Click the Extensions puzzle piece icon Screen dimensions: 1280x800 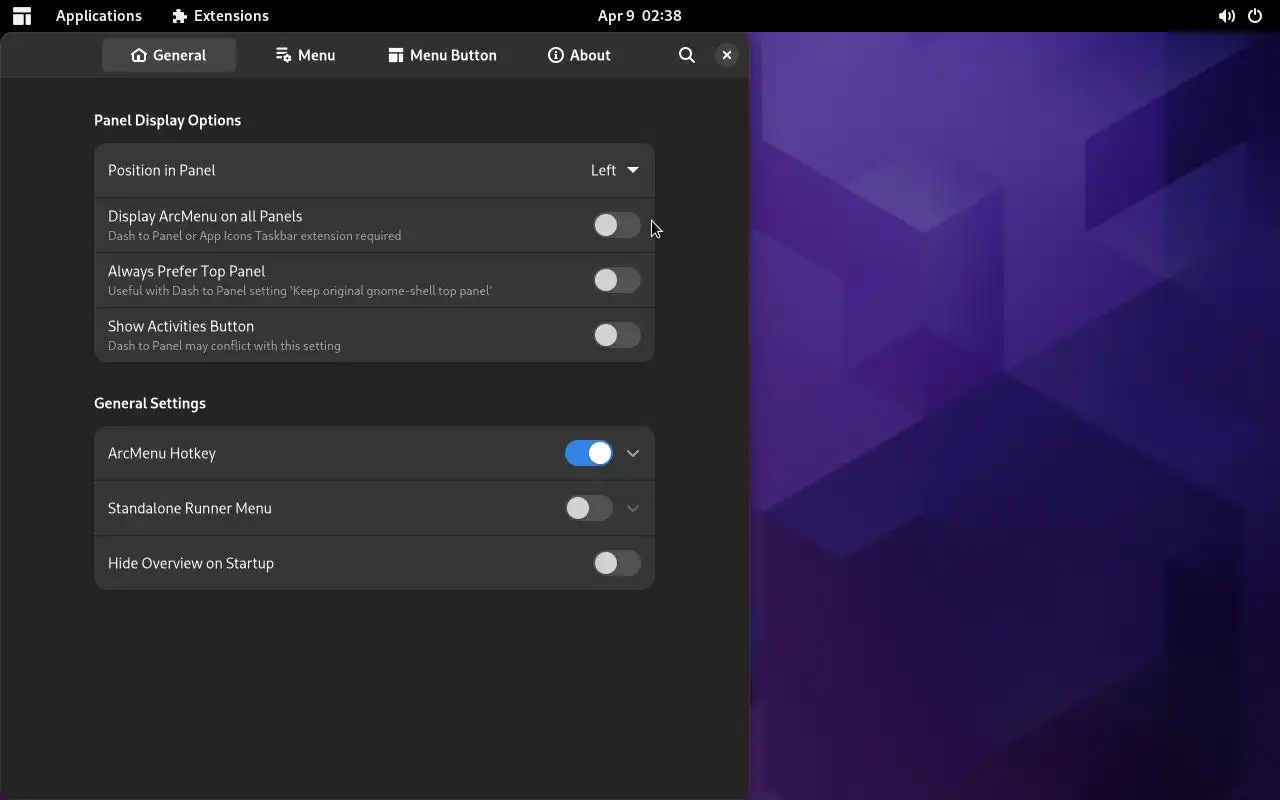coord(180,16)
